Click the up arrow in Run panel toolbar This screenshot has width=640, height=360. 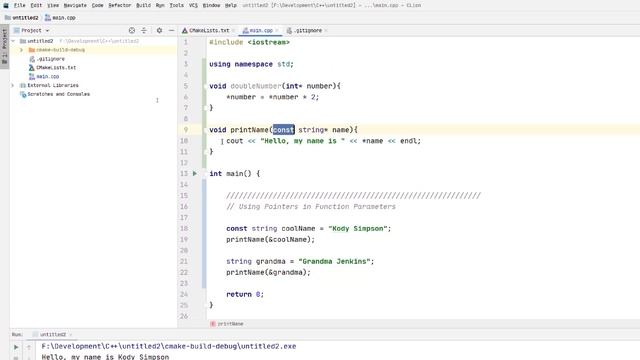coord(29,347)
